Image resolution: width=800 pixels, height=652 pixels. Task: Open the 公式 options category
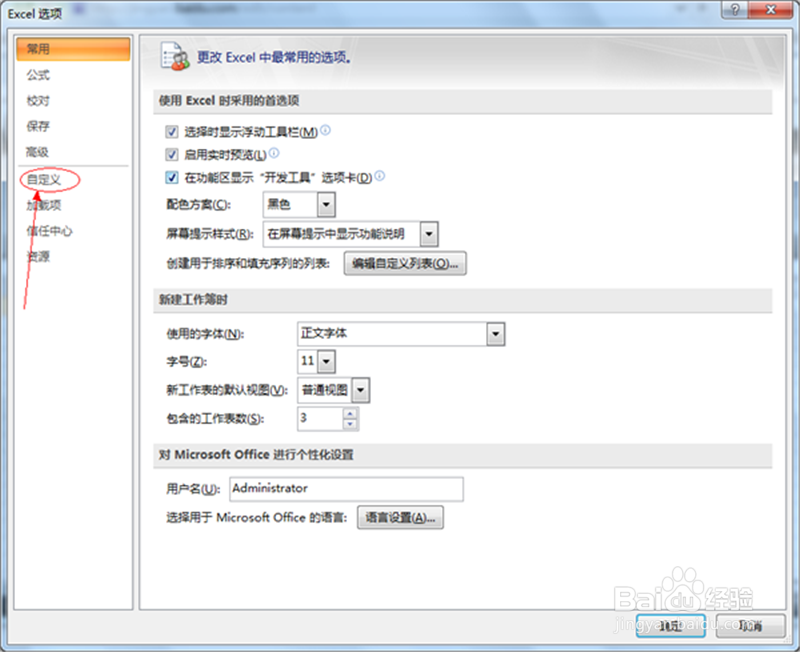38,75
